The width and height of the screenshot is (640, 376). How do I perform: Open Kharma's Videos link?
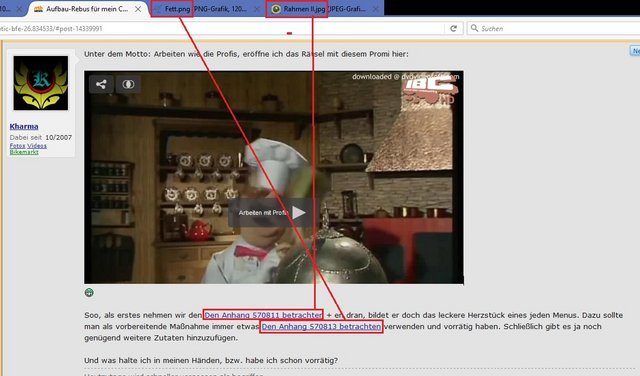[x=37, y=146]
